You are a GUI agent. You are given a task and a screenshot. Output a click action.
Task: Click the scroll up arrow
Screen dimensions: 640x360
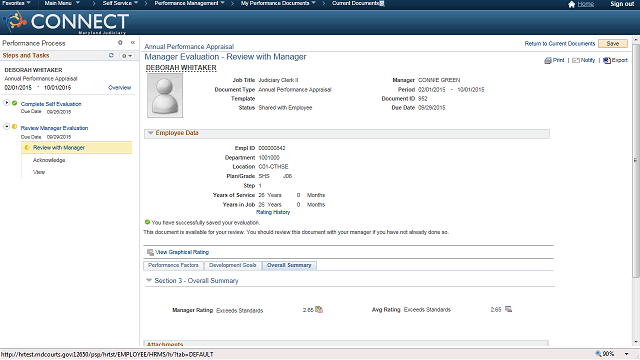click(x=636, y=40)
